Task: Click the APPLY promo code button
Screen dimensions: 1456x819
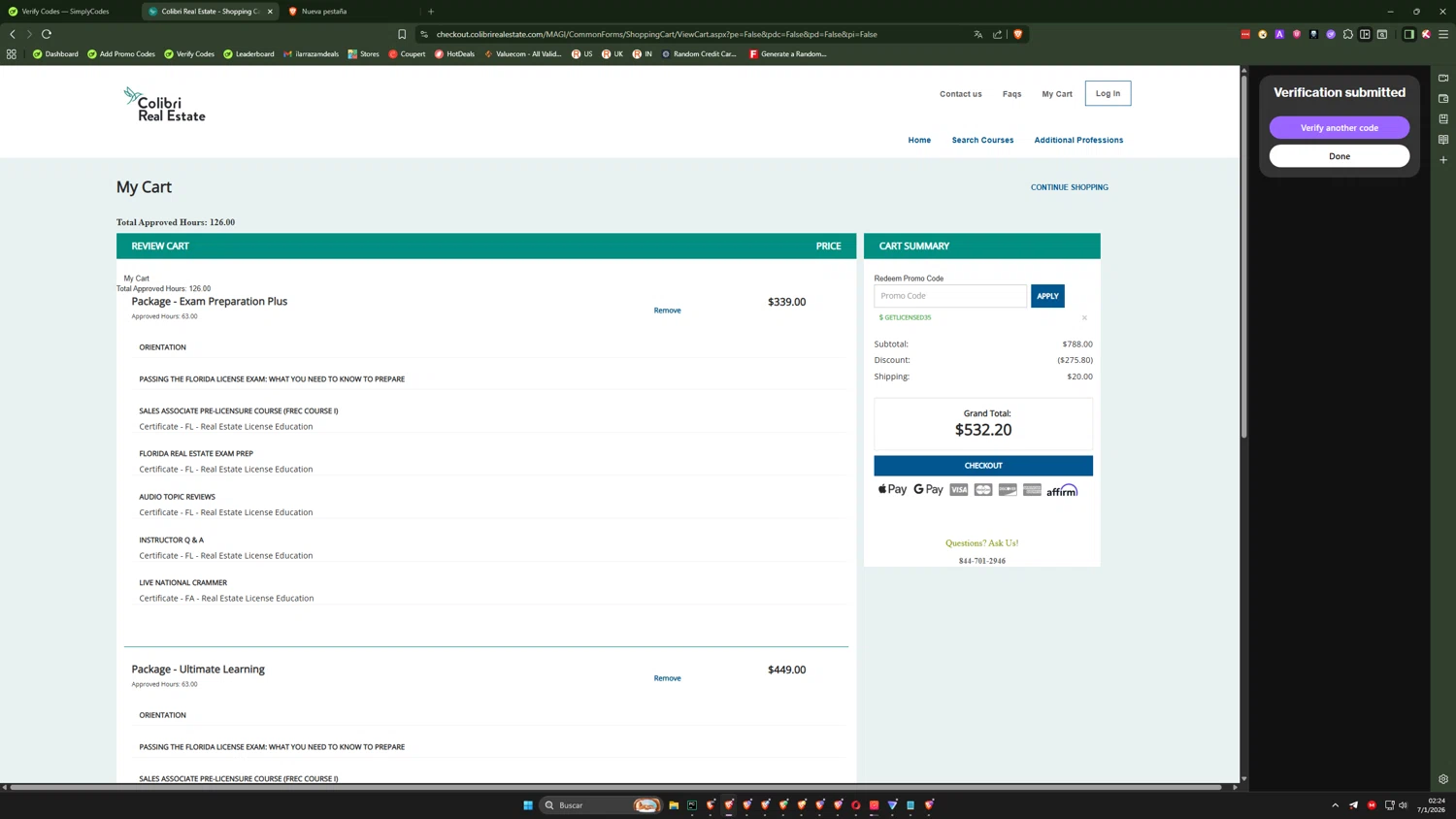Action: 1047,296
